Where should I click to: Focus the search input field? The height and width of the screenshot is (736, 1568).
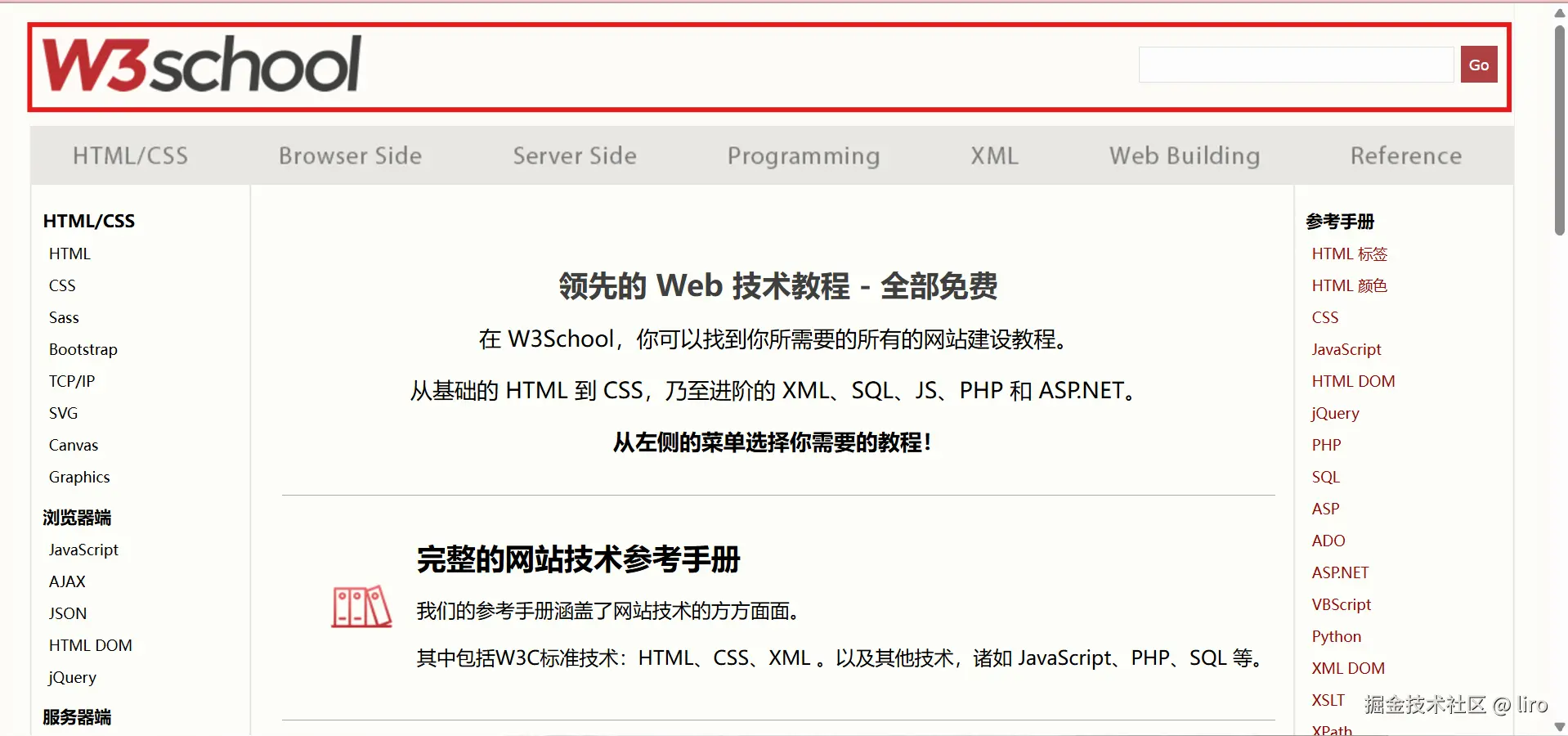pos(1296,65)
